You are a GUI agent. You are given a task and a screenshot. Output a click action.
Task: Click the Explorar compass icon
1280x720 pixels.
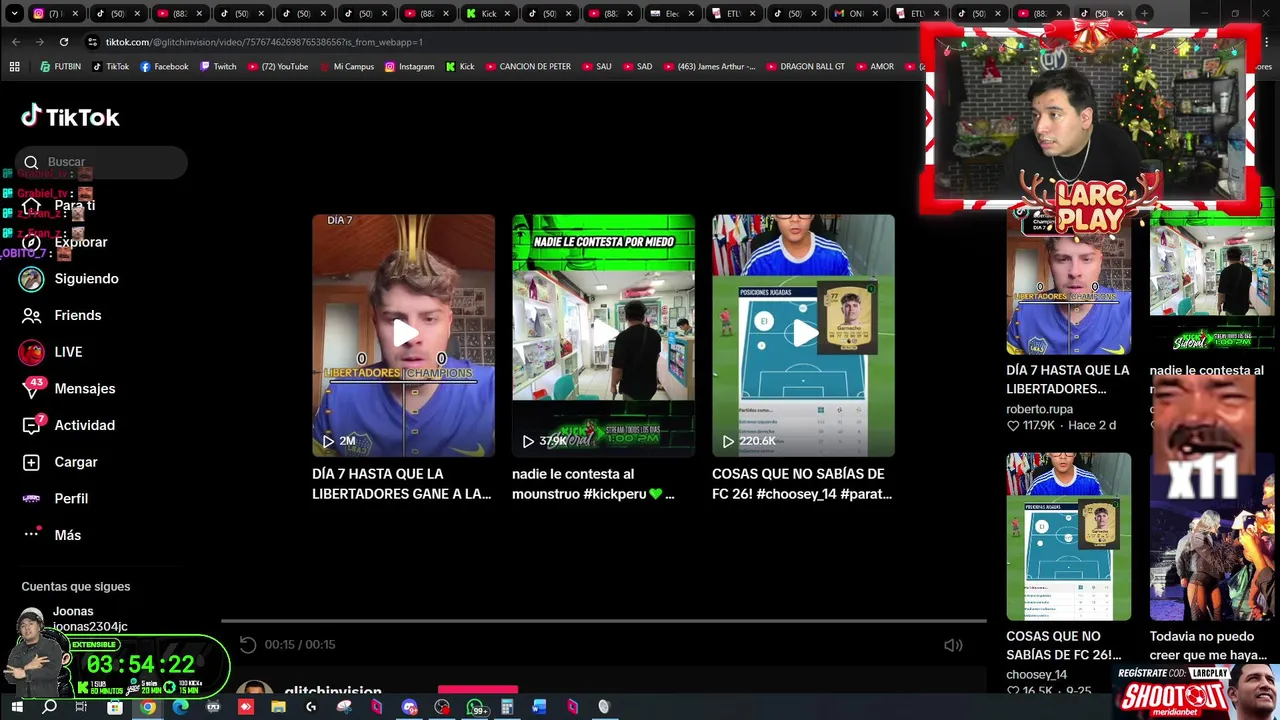click(31, 242)
